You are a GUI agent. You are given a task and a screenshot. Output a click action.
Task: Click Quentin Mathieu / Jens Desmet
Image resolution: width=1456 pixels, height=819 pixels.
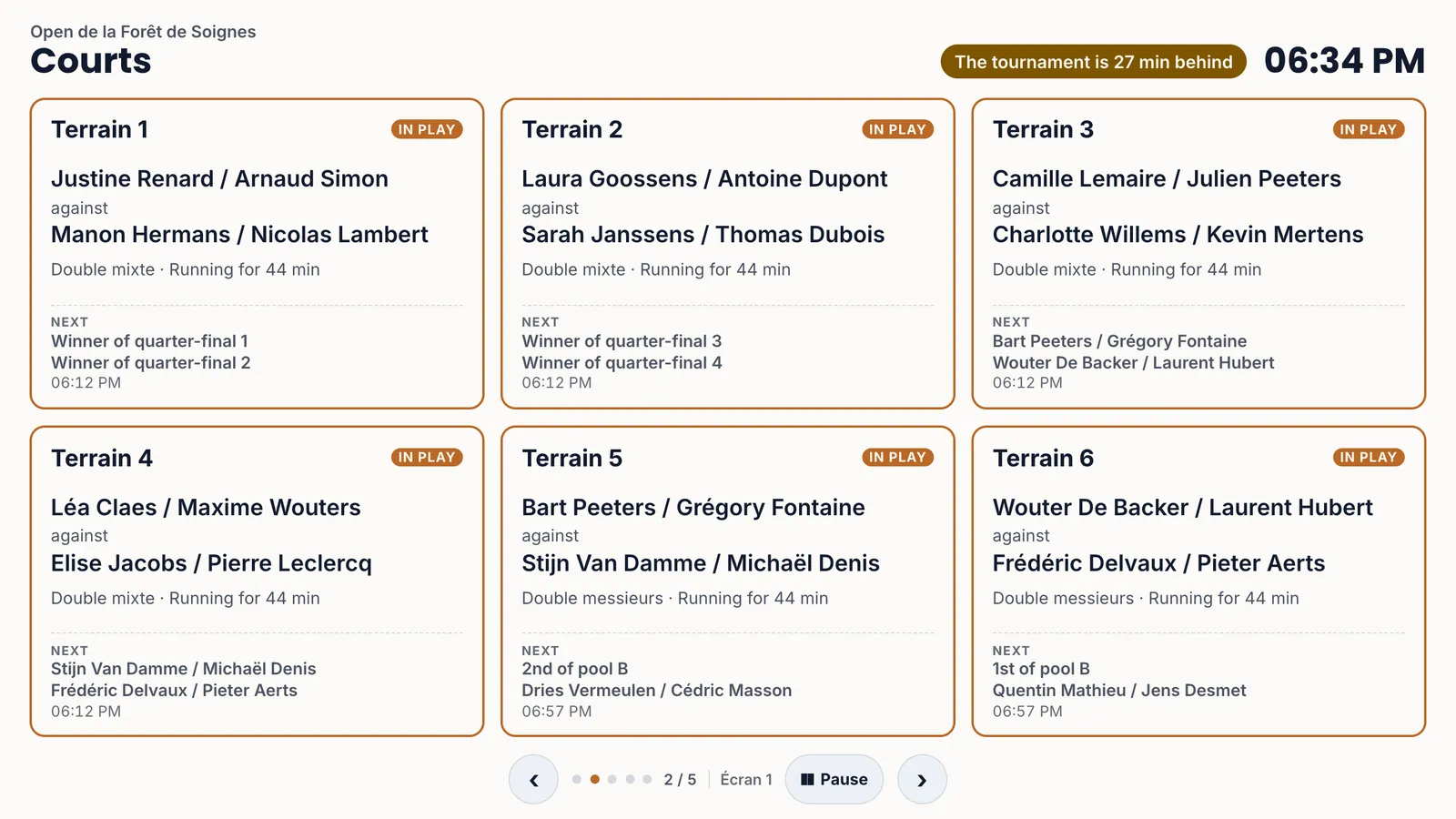coord(1119,691)
